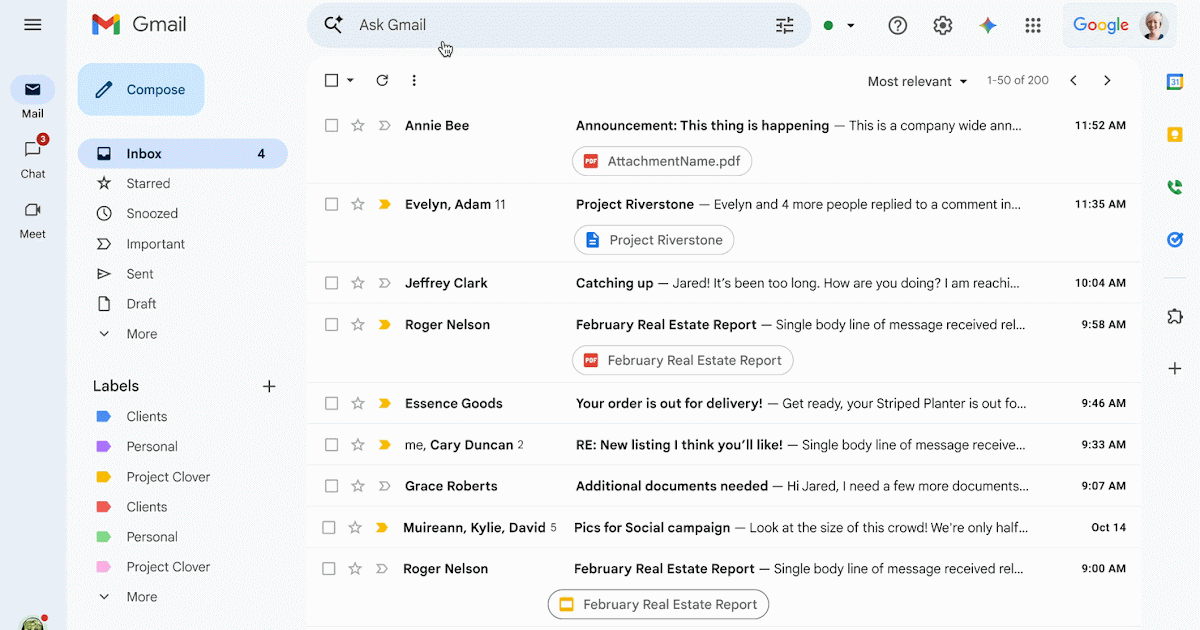The height and width of the screenshot is (630, 1200).
Task: Toggle importance marker on Grace Roberts email
Action: coord(384,487)
